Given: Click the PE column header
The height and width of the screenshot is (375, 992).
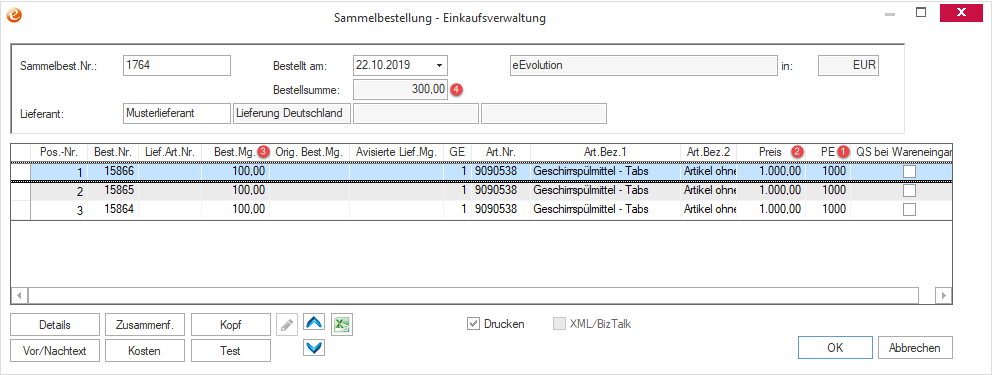Looking at the screenshot, I should coord(828,152).
